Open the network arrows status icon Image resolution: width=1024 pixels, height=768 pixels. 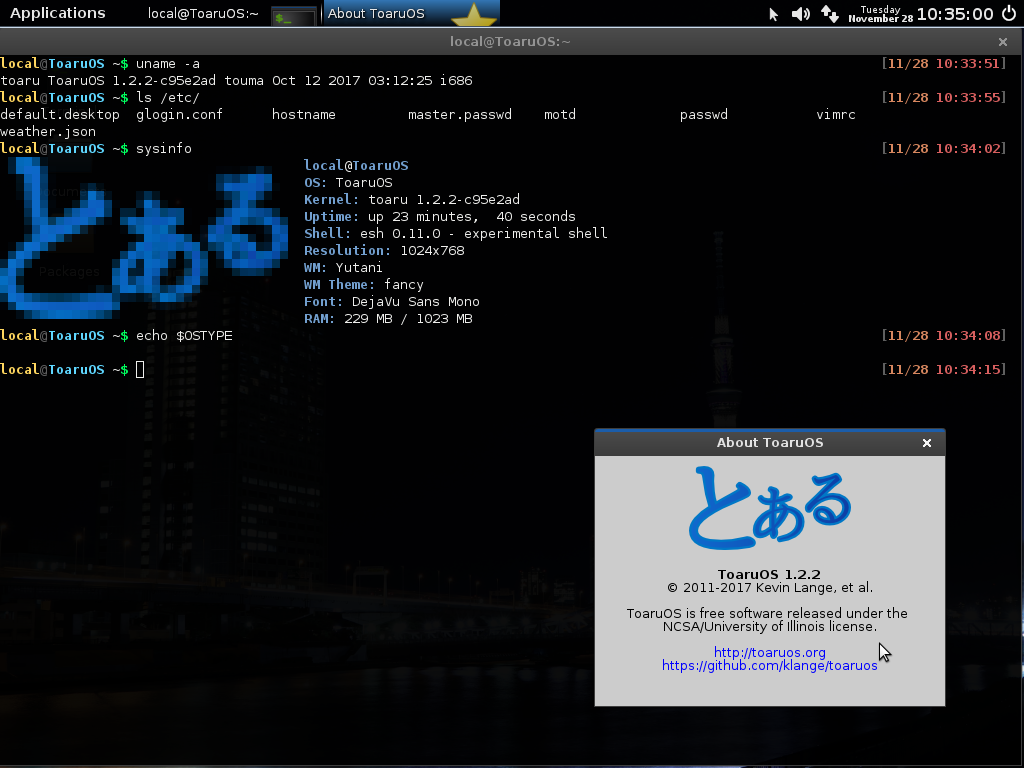click(x=829, y=14)
